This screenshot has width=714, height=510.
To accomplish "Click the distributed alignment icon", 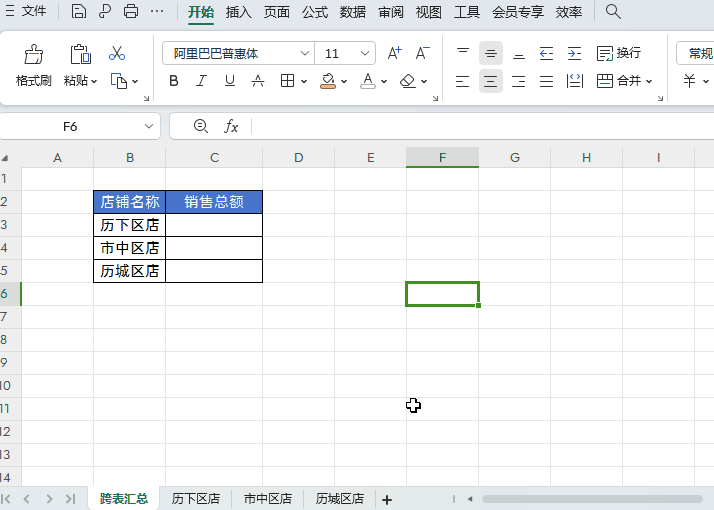I will pos(575,81).
